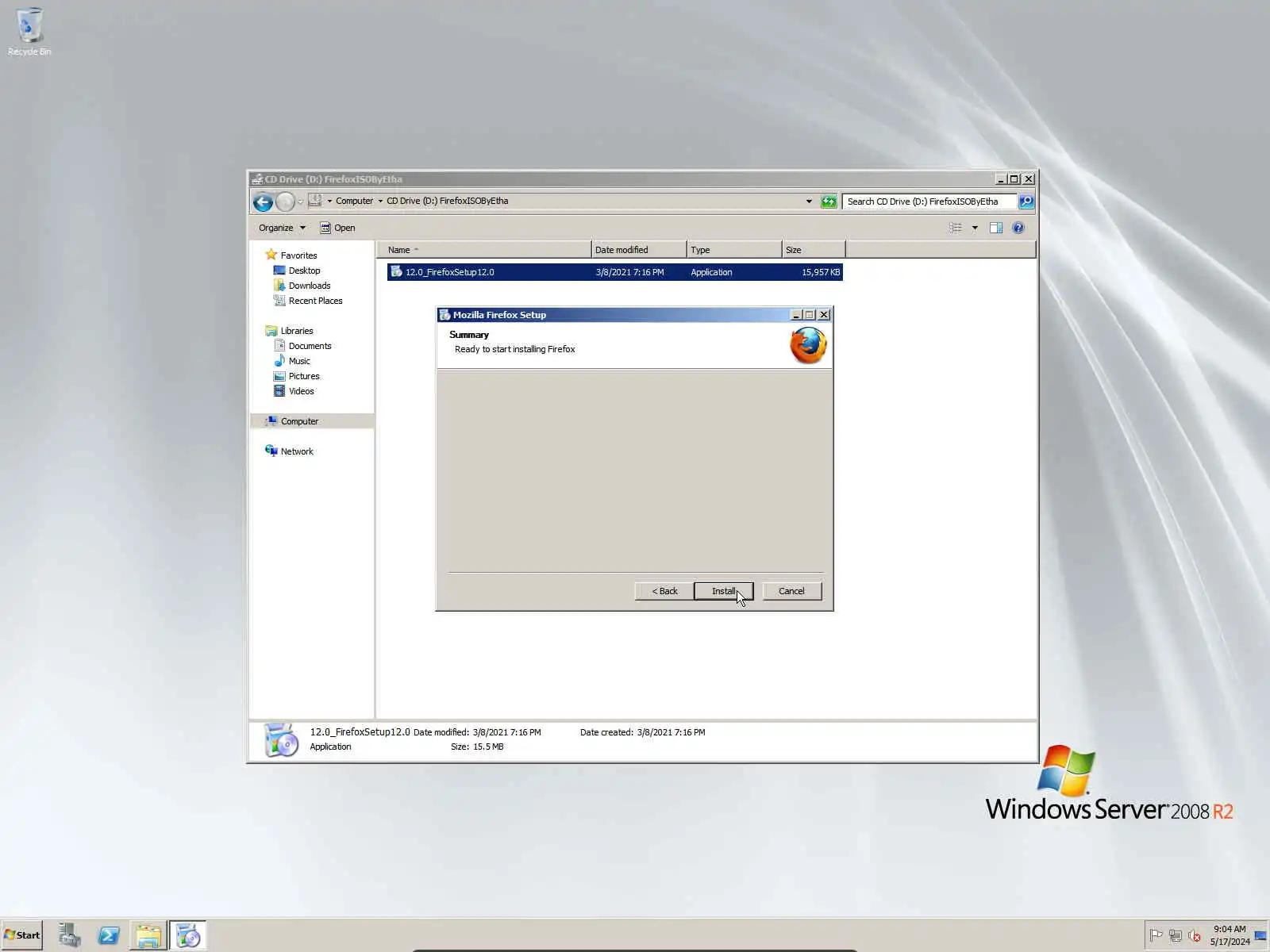The image size is (1270, 952).
Task: Click the CD Drive (D:) breadcrumb segment
Action: pos(447,201)
